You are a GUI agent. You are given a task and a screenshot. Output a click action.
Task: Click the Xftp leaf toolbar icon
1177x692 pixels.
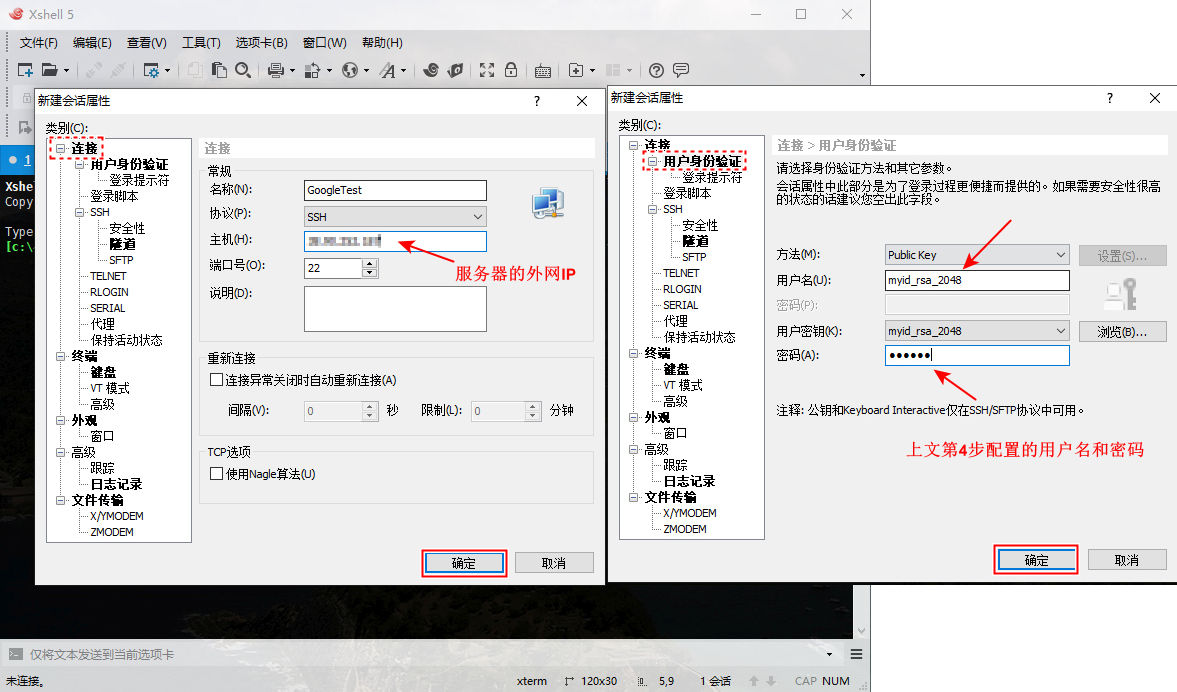pos(455,70)
